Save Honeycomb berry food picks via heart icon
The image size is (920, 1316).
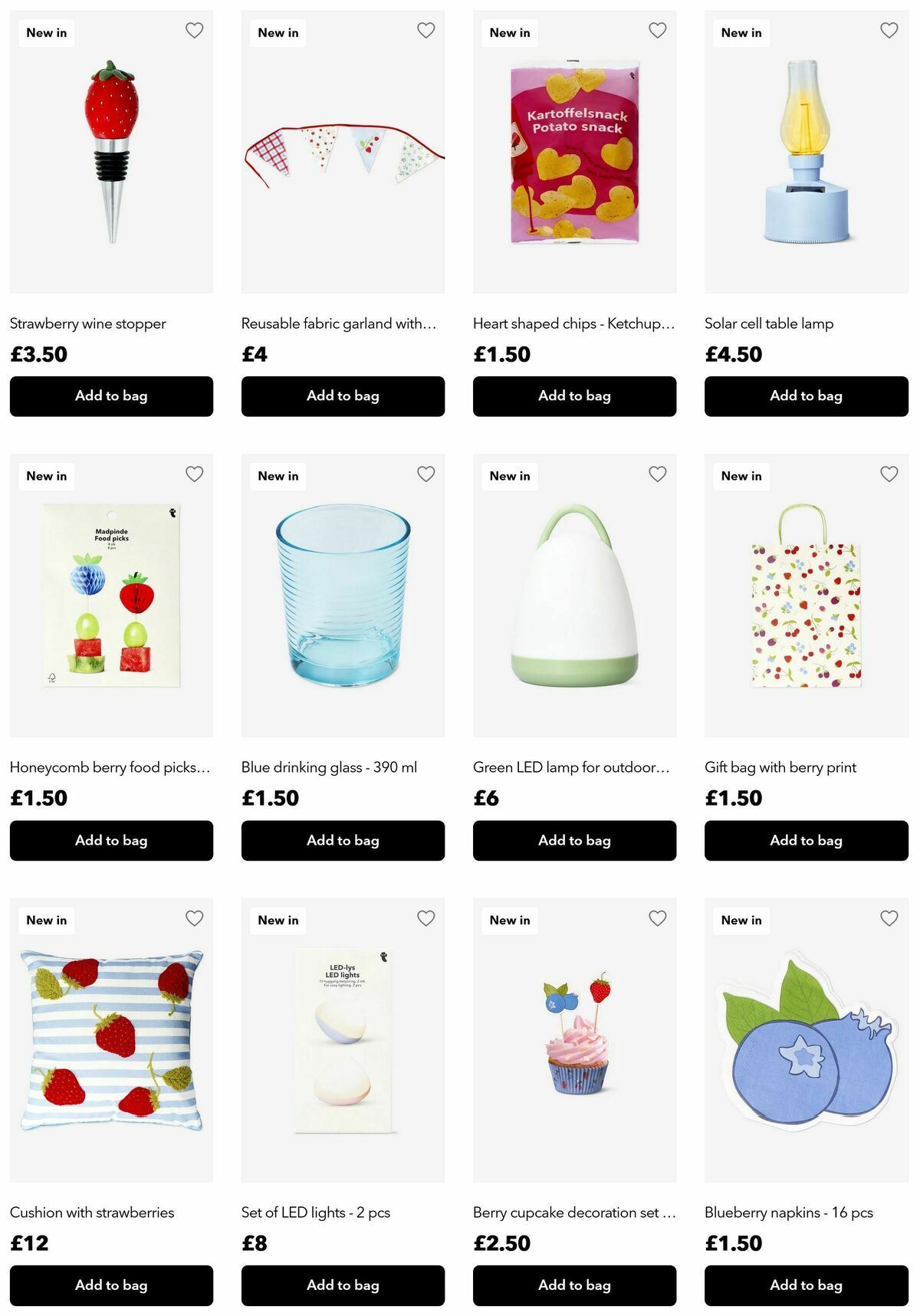point(195,474)
